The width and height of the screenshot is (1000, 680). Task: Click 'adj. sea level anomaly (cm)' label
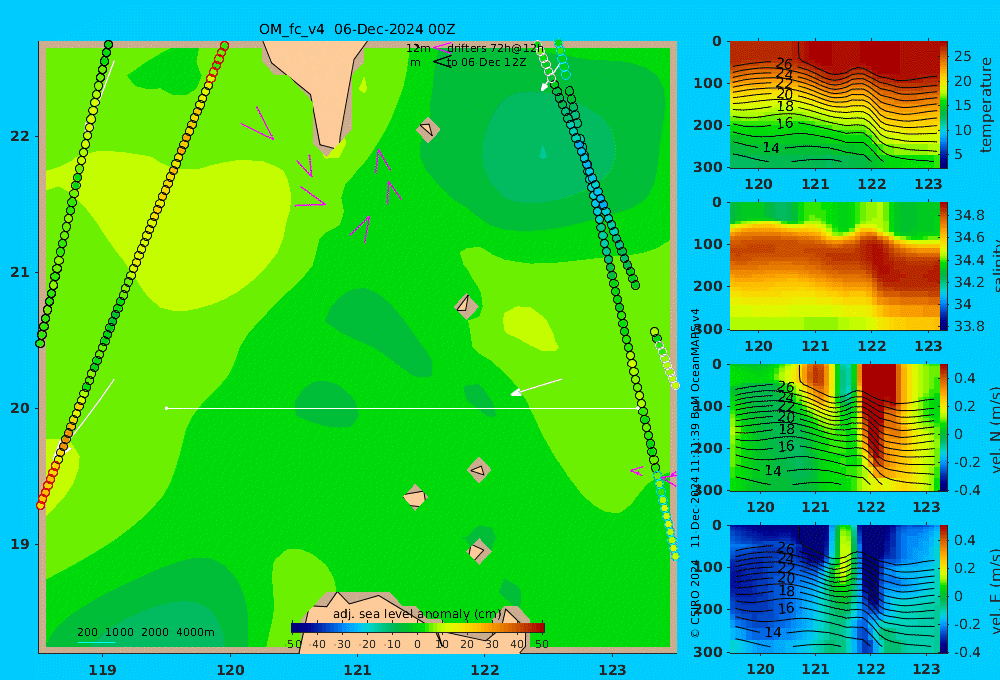418,614
